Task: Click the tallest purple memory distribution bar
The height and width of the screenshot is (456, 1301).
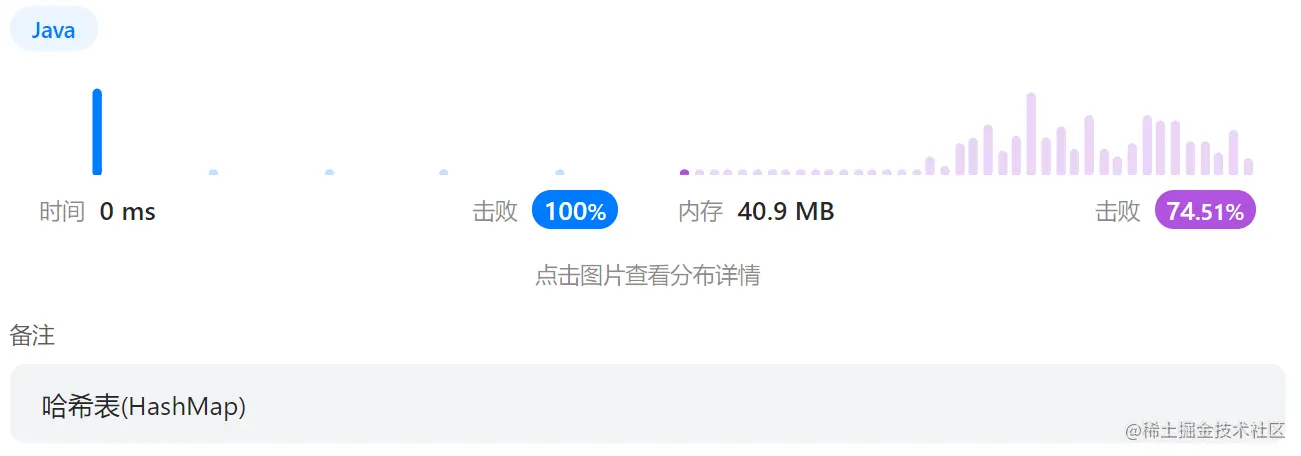Action: pos(1031,134)
